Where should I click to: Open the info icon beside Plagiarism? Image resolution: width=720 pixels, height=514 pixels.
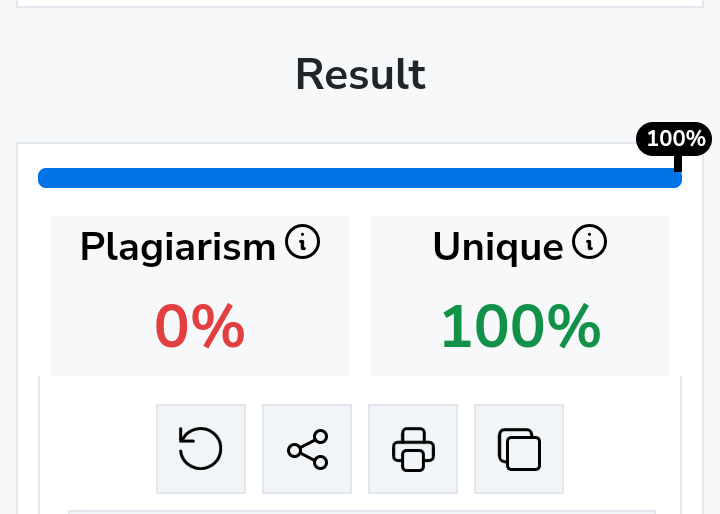[302, 242]
